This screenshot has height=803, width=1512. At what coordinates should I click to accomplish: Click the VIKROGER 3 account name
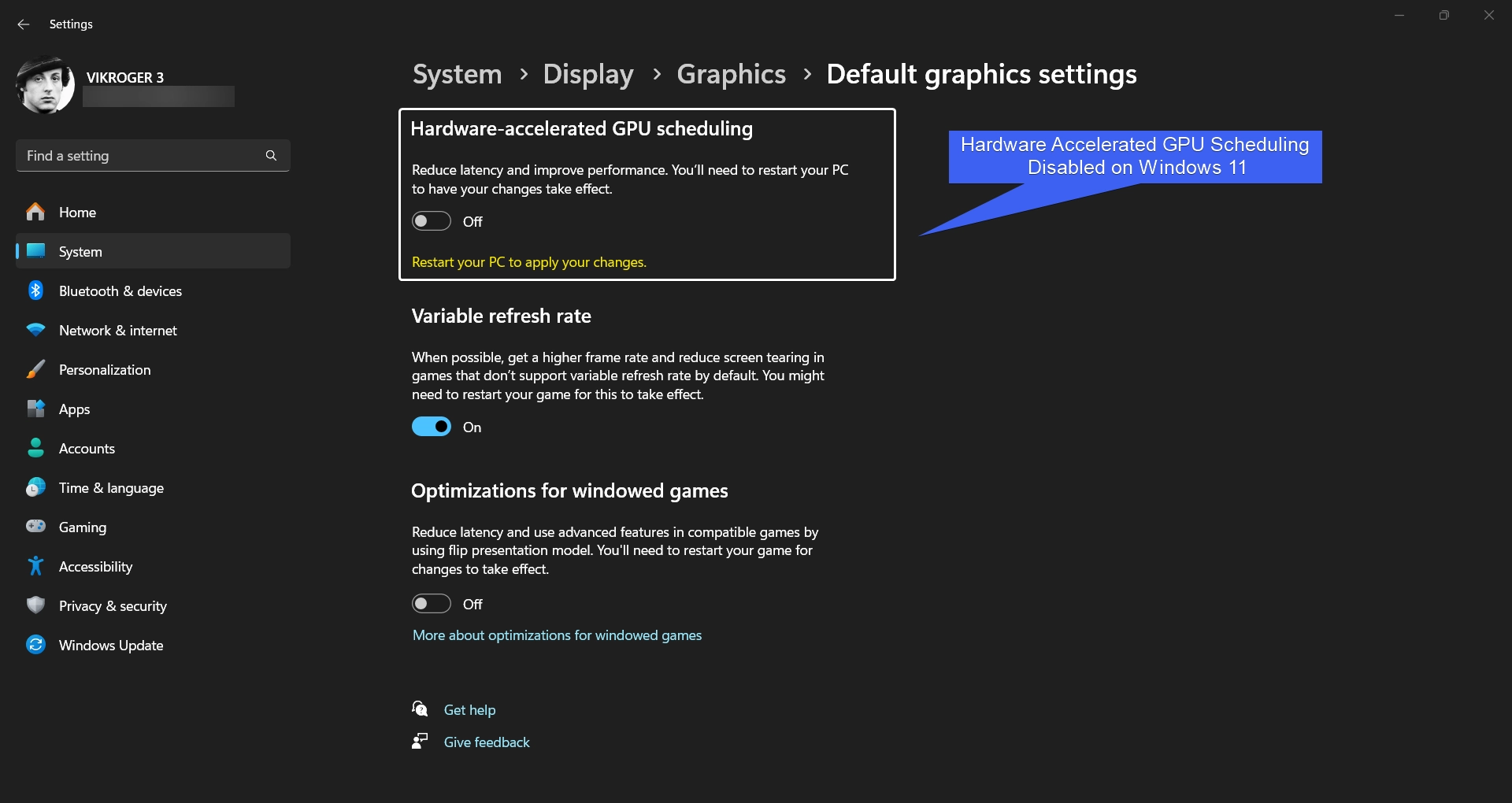pyautogui.click(x=125, y=77)
